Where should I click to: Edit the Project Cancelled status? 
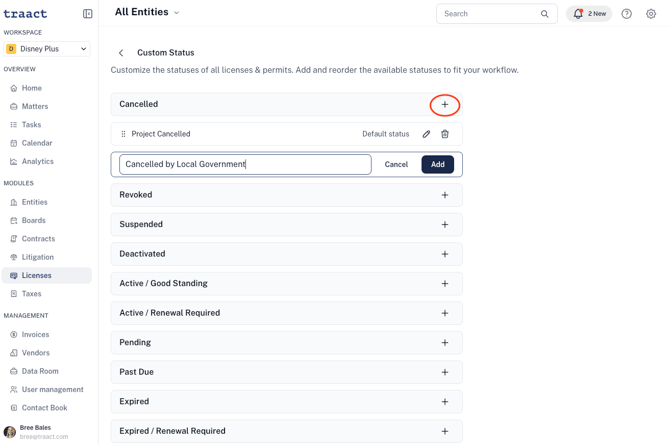426,134
